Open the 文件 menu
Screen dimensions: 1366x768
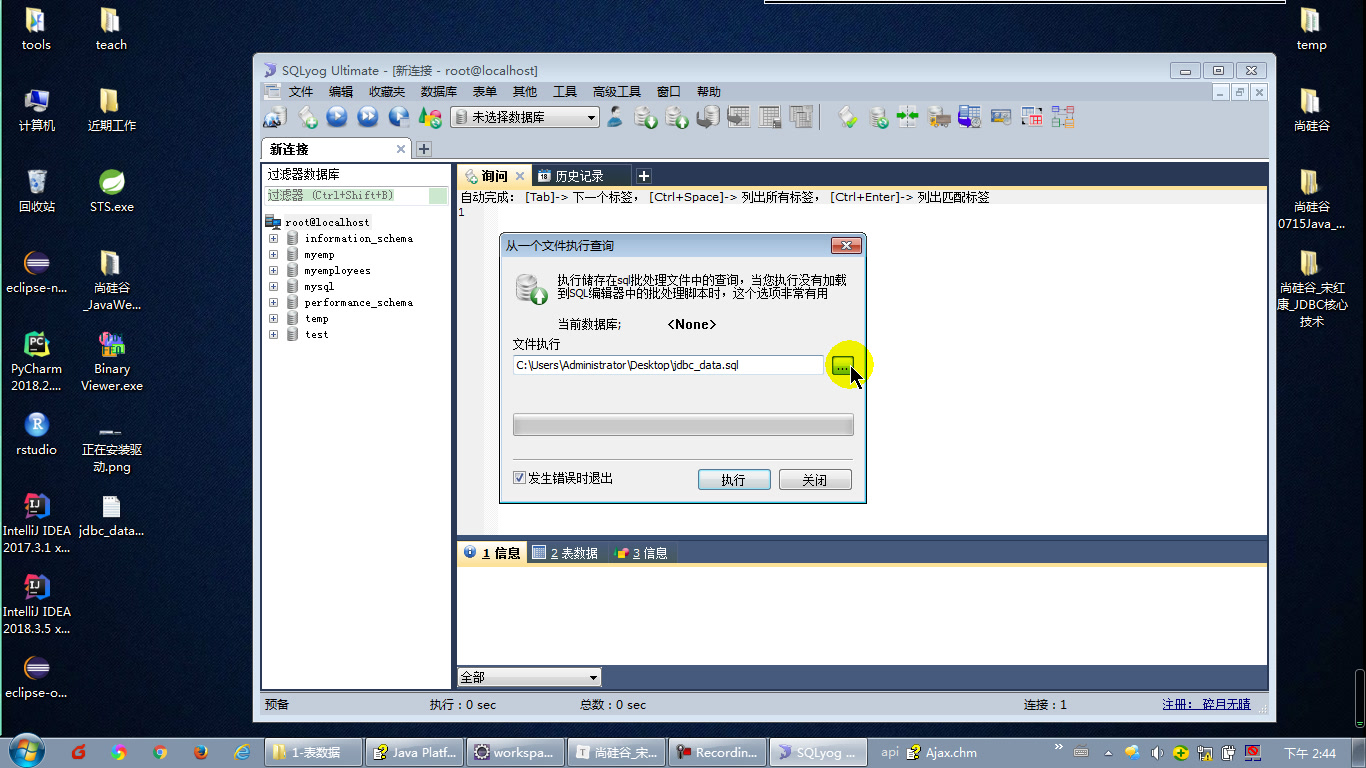click(x=300, y=91)
